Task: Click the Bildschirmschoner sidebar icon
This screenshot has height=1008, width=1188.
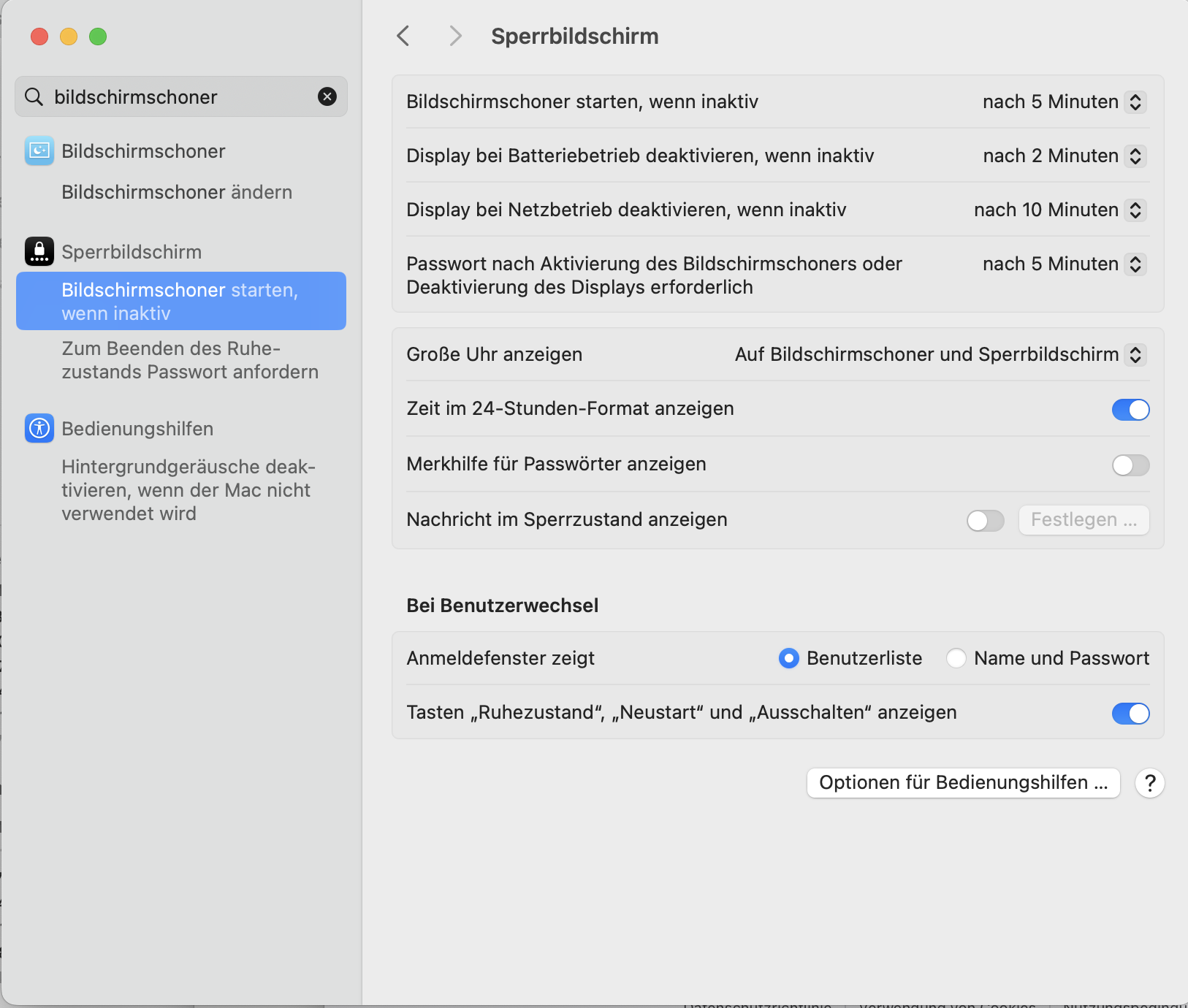Action: [39, 151]
